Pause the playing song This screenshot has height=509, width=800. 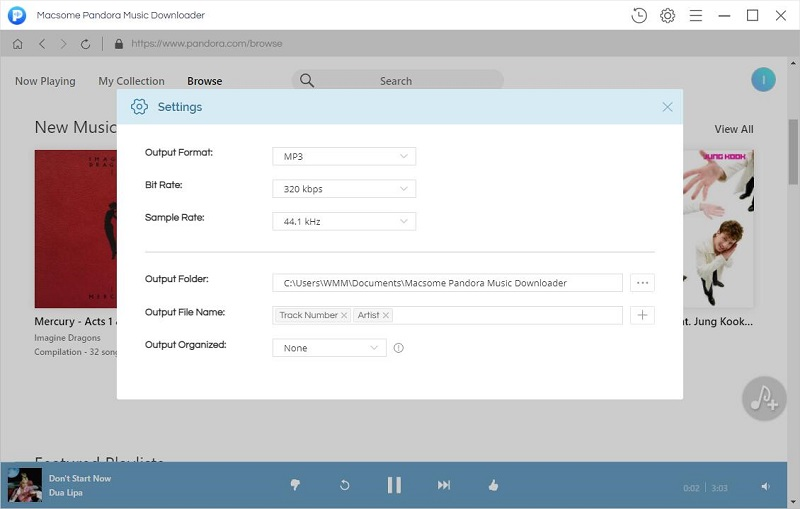tap(394, 485)
